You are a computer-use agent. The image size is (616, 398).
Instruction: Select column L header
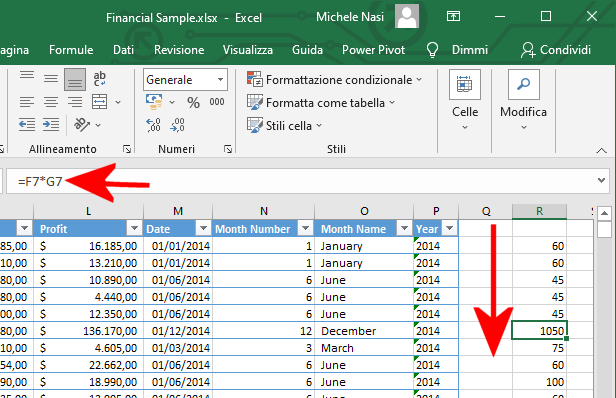(x=88, y=211)
